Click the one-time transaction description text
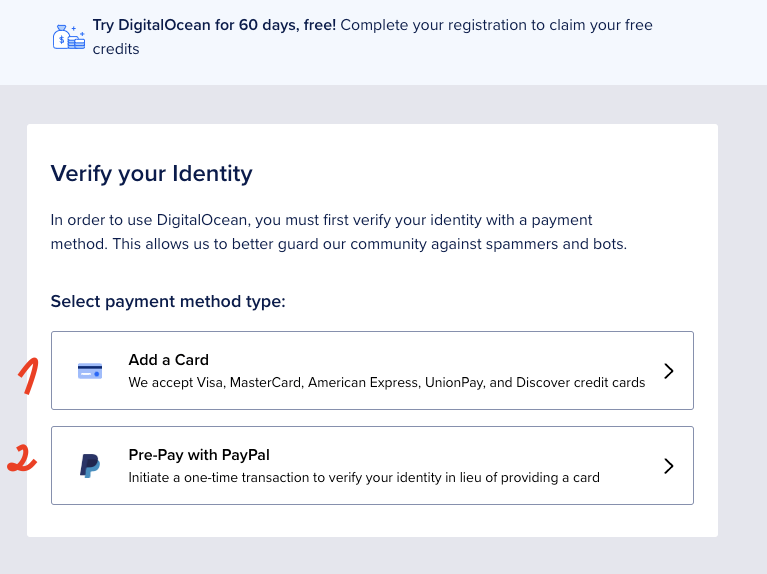This screenshot has width=767, height=574. (364, 478)
